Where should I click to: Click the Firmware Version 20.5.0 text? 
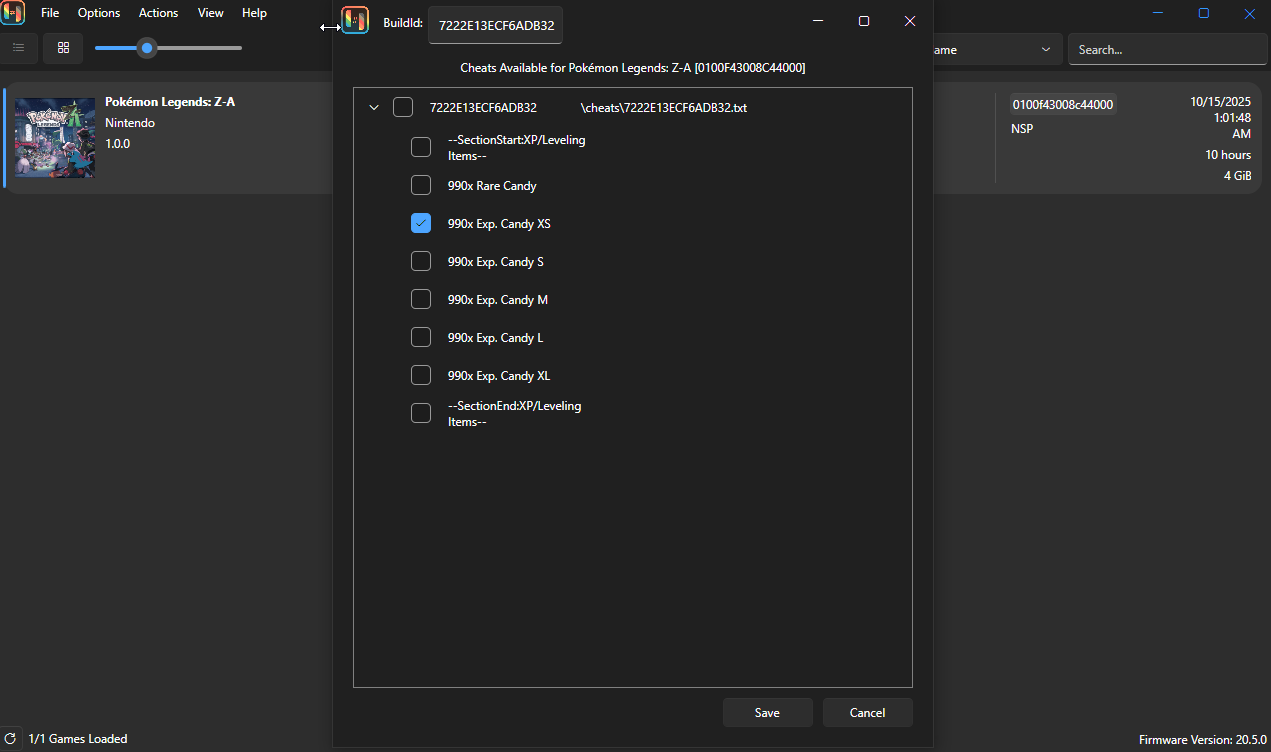[x=1201, y=740]
